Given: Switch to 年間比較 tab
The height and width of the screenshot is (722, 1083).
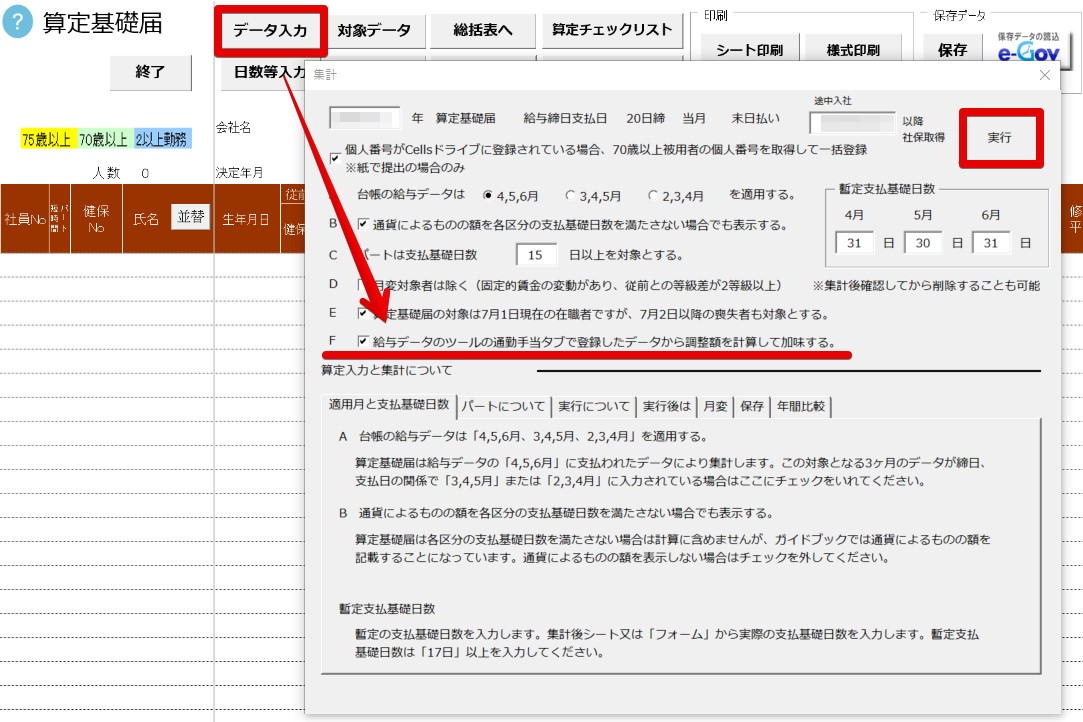Looking at the screenshot, I should (x=801, y=406).
